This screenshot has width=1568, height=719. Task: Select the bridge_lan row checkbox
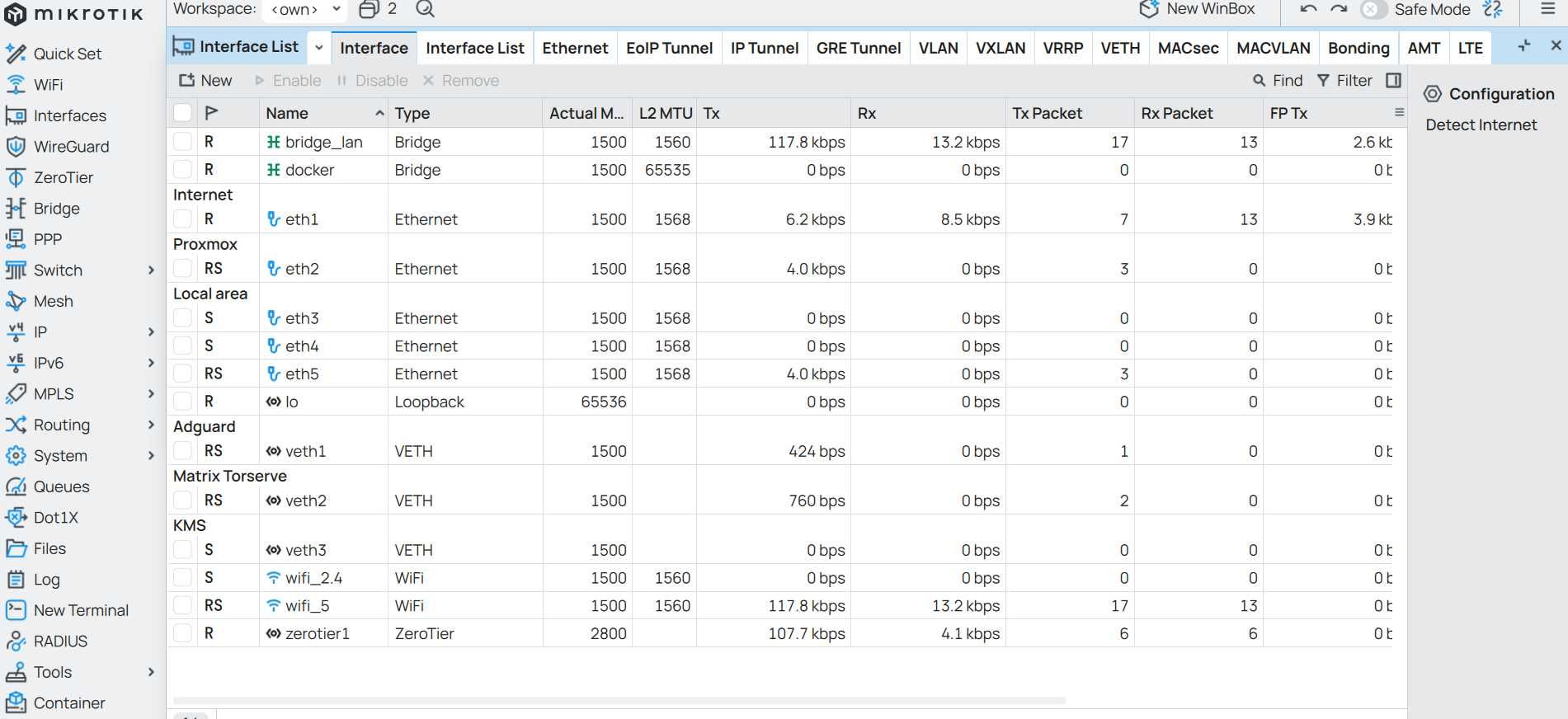coord(183,142)
